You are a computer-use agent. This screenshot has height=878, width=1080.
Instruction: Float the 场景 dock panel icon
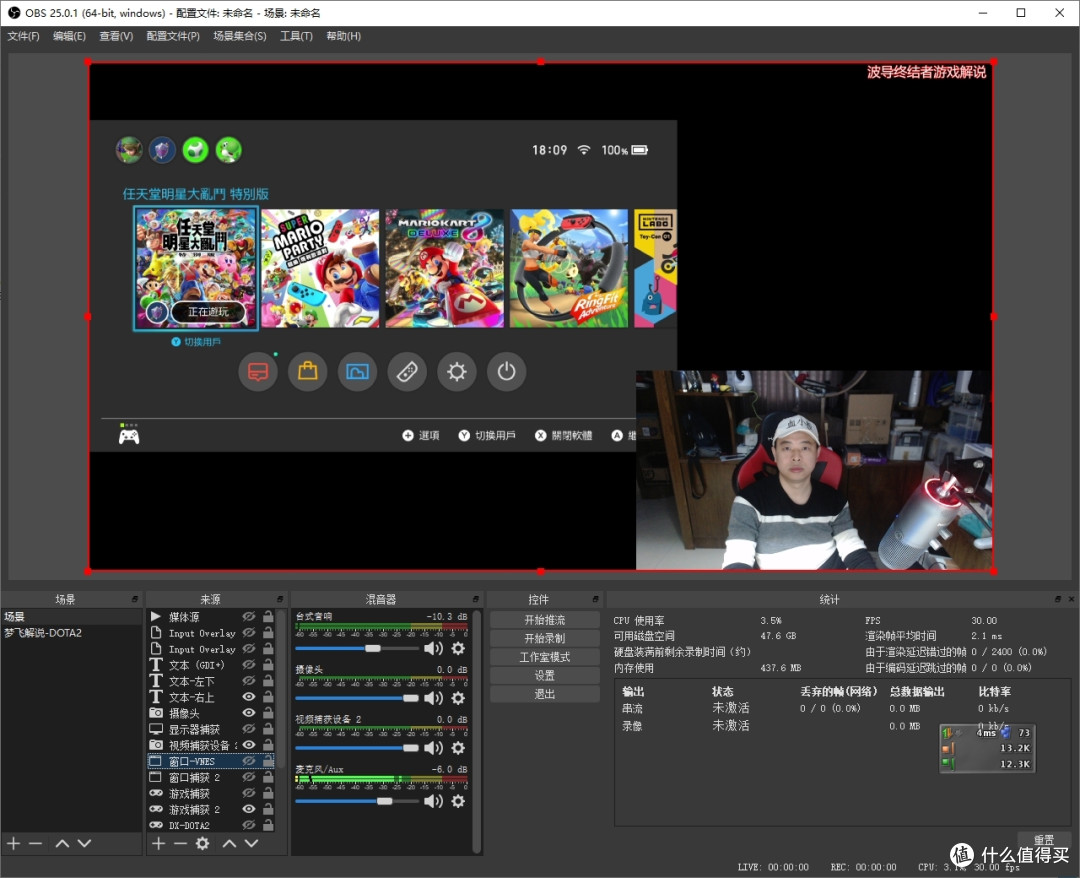tap(135, 599)
